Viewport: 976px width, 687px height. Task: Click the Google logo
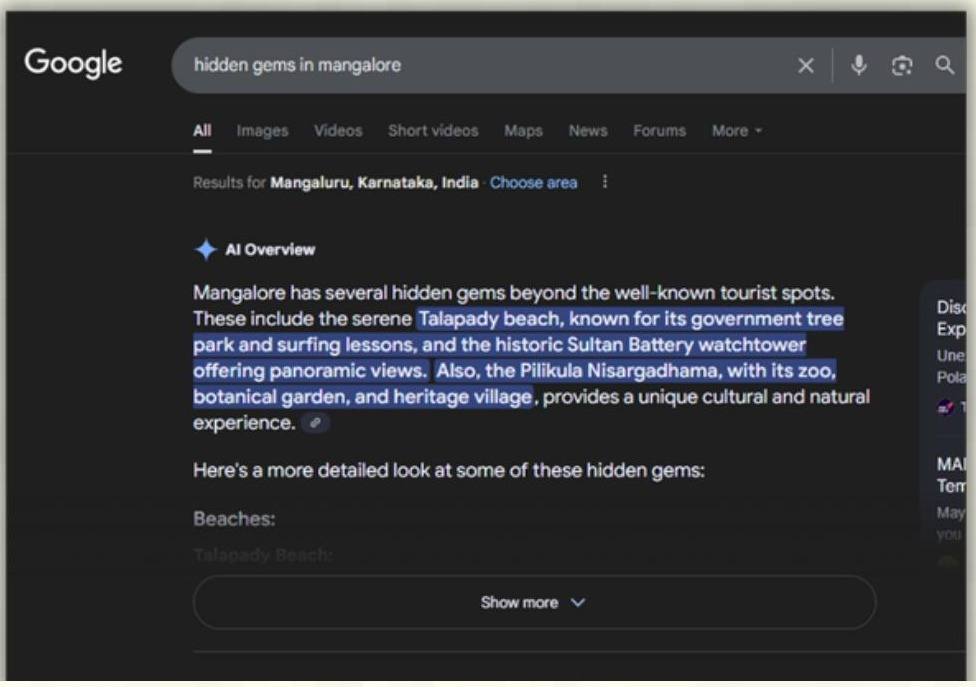coord(73,63)
